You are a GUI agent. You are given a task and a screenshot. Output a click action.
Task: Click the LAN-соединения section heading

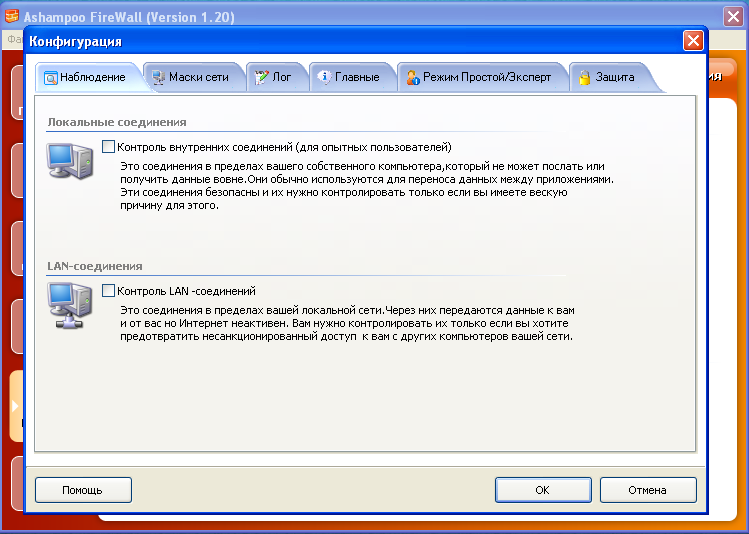(95, 266)
